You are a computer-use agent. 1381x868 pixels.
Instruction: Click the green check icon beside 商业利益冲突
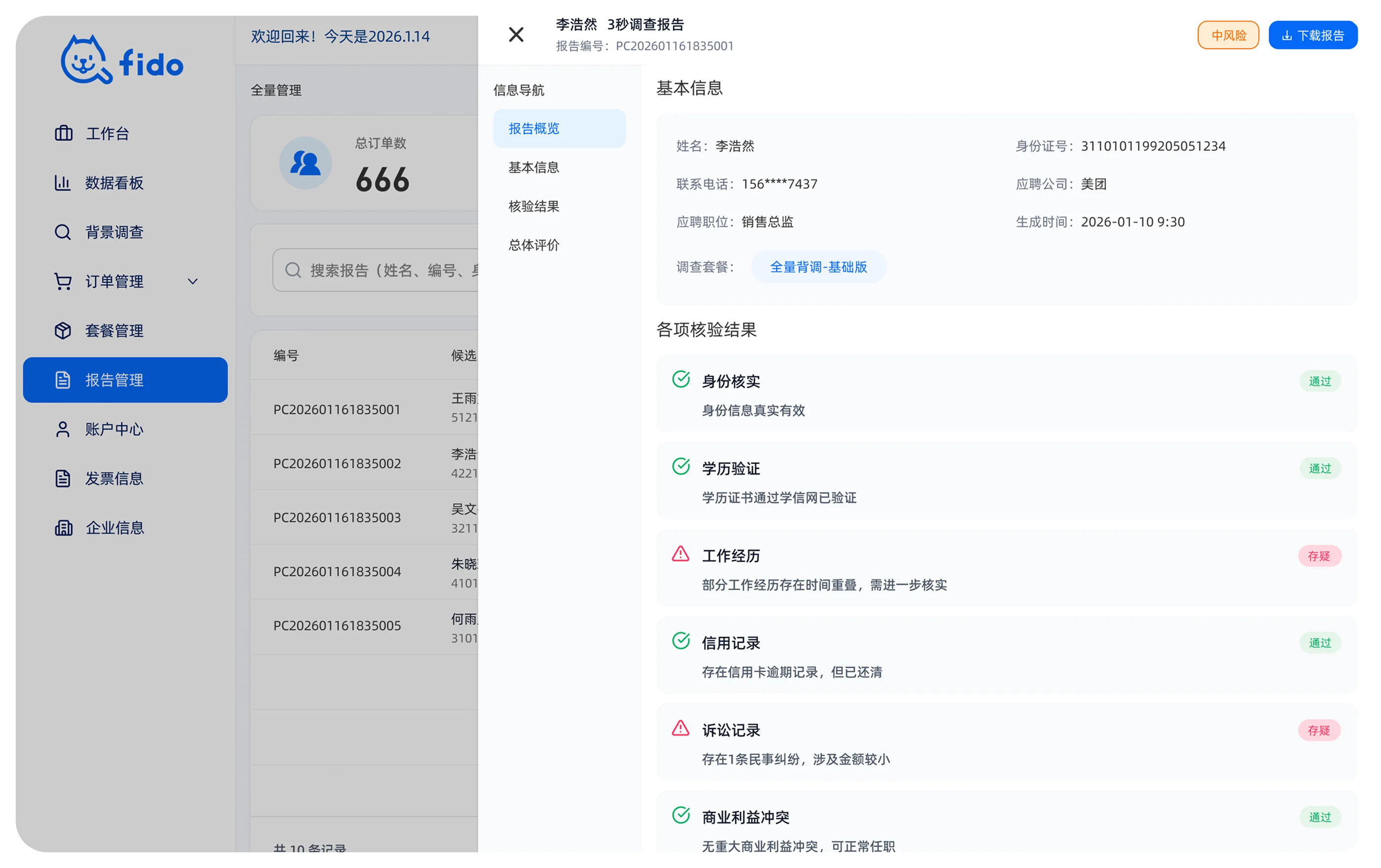click(x=681, y=815)
